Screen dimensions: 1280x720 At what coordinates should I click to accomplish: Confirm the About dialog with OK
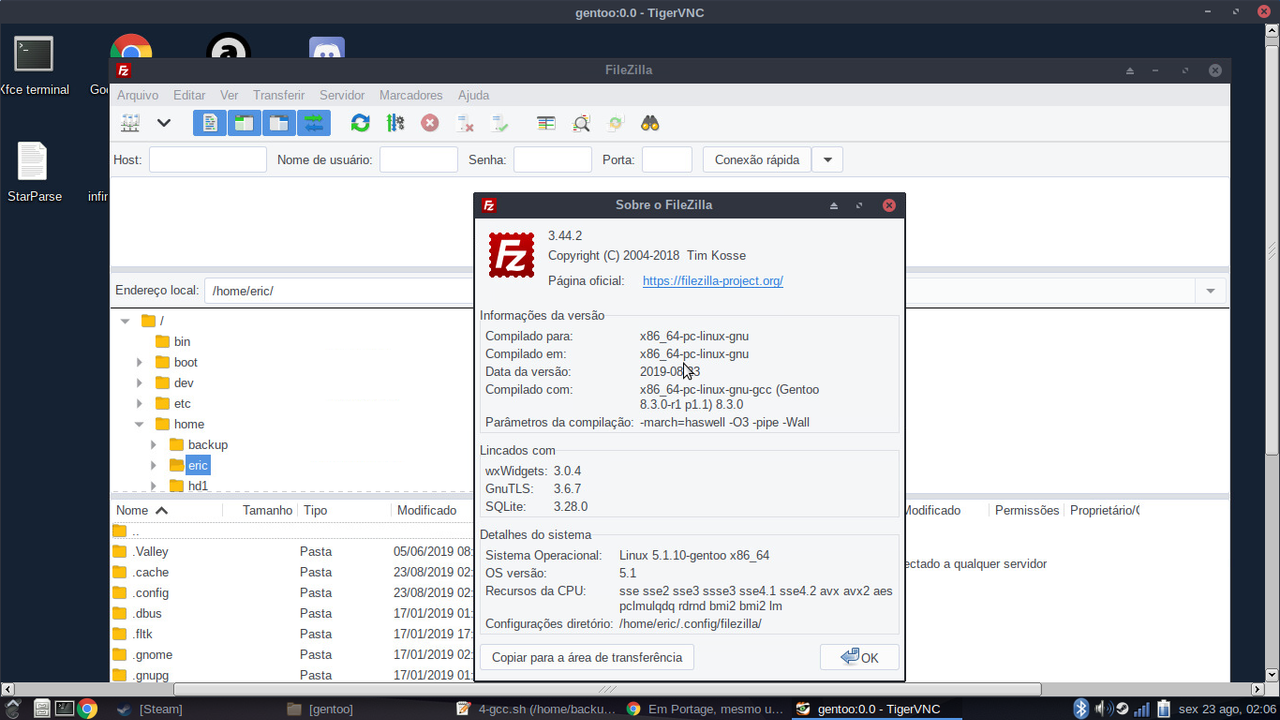(859, 657)
